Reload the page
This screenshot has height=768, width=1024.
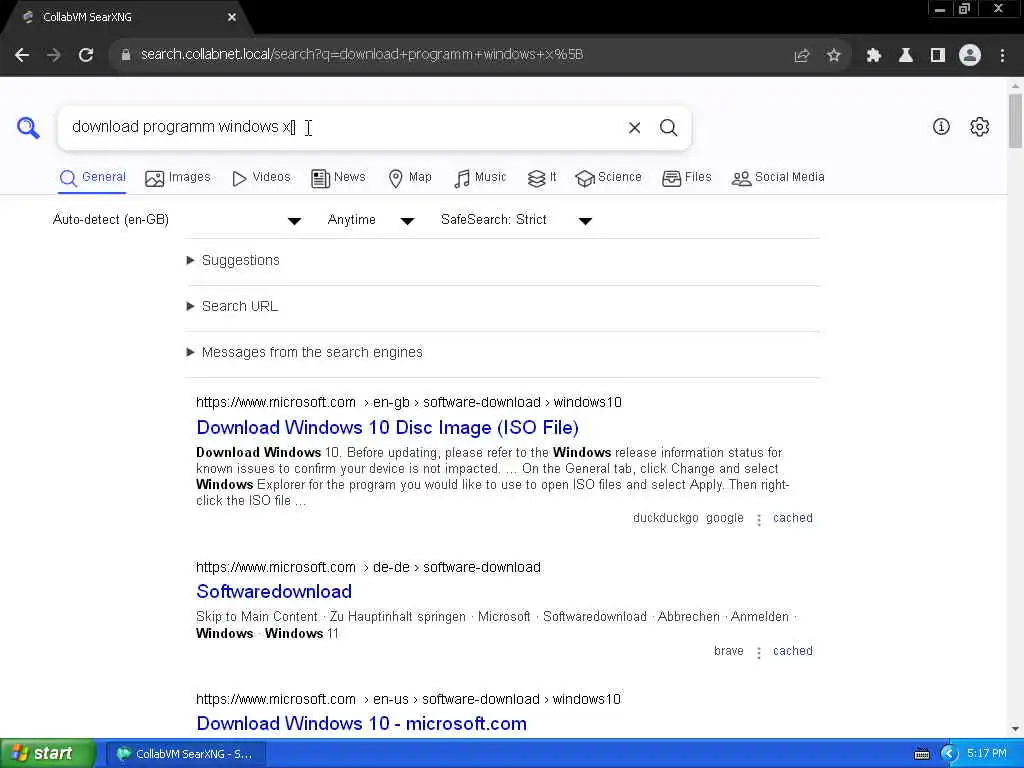click(x=86, y=55)
